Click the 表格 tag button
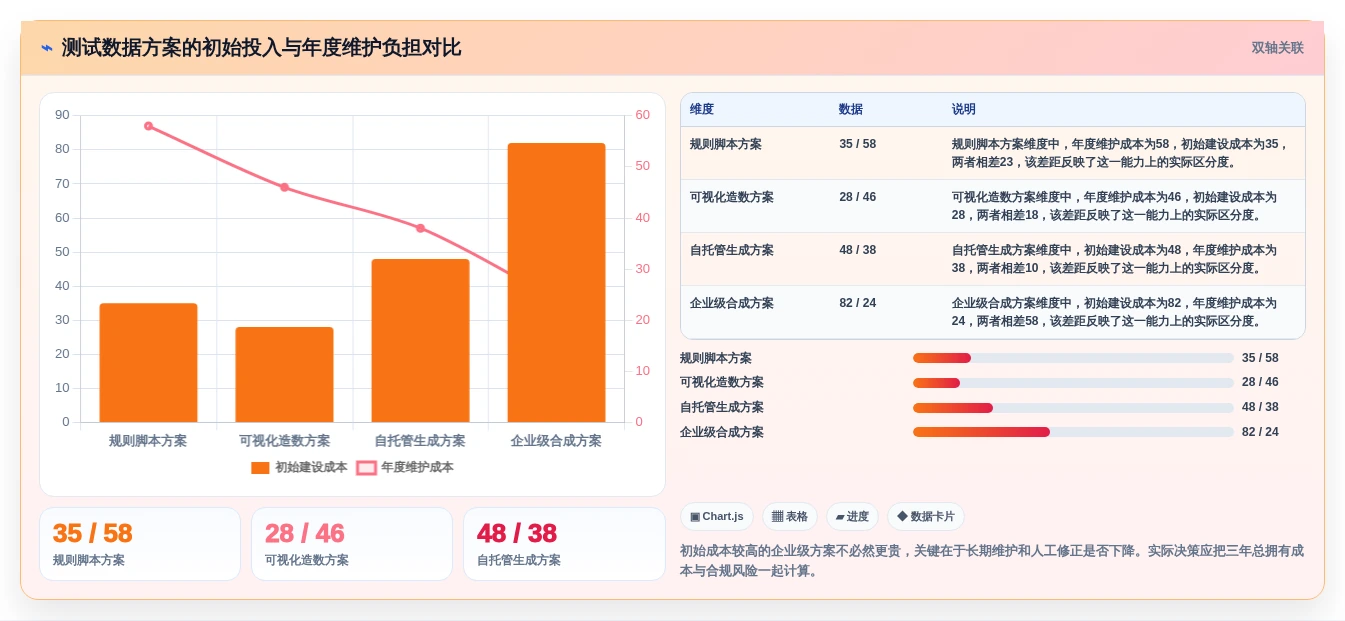The image size is (1345, 621). (790, 517)
